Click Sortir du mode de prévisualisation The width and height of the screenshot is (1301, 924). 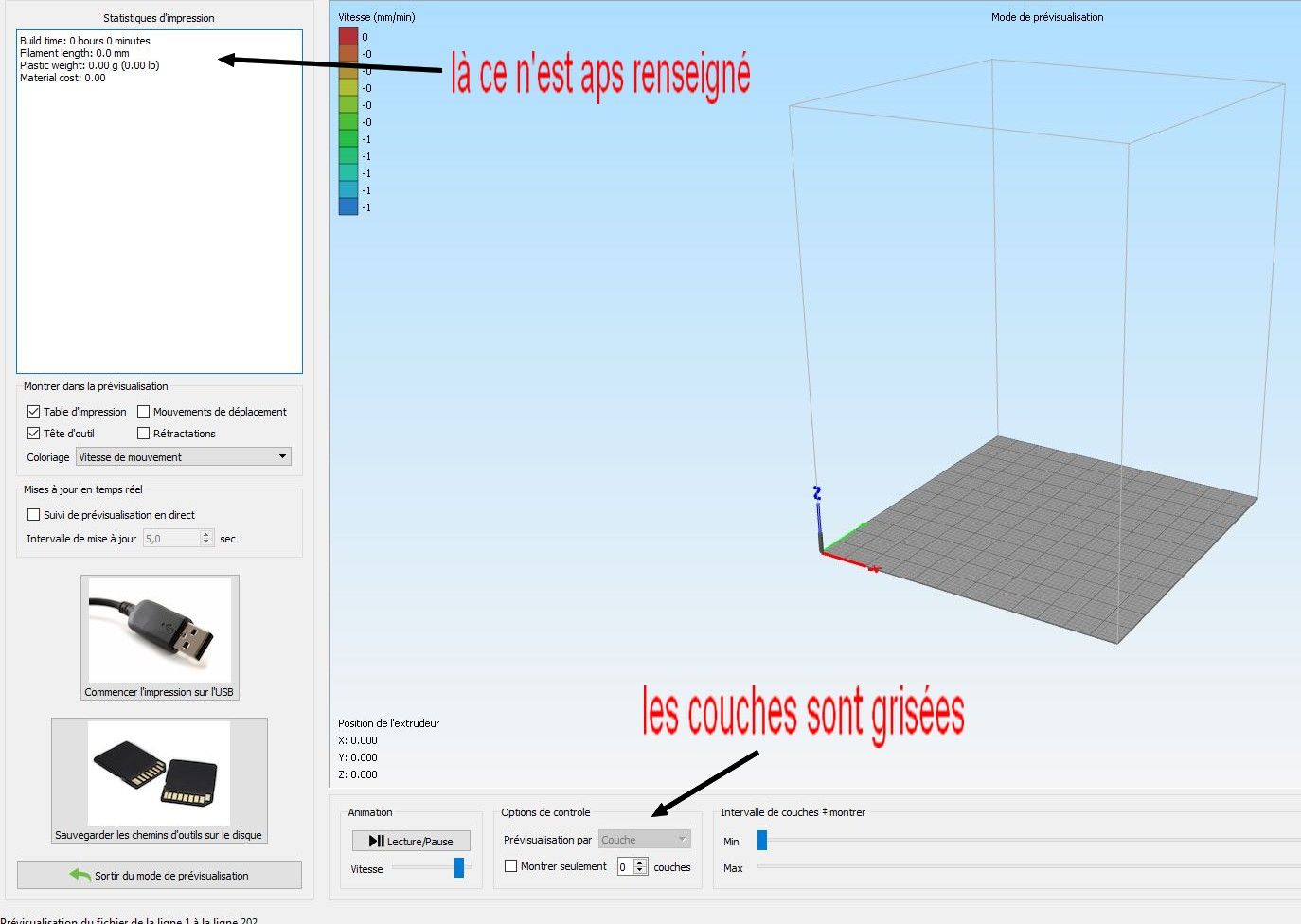(159, 875)
